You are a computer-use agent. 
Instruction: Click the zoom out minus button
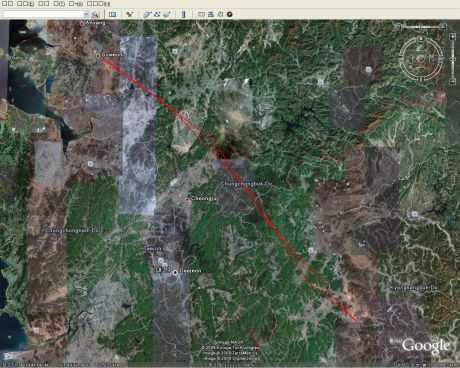coord(452,81)
